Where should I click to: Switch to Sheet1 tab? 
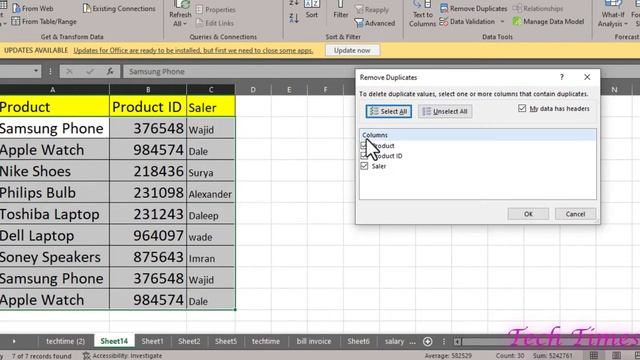coord(152,341)
